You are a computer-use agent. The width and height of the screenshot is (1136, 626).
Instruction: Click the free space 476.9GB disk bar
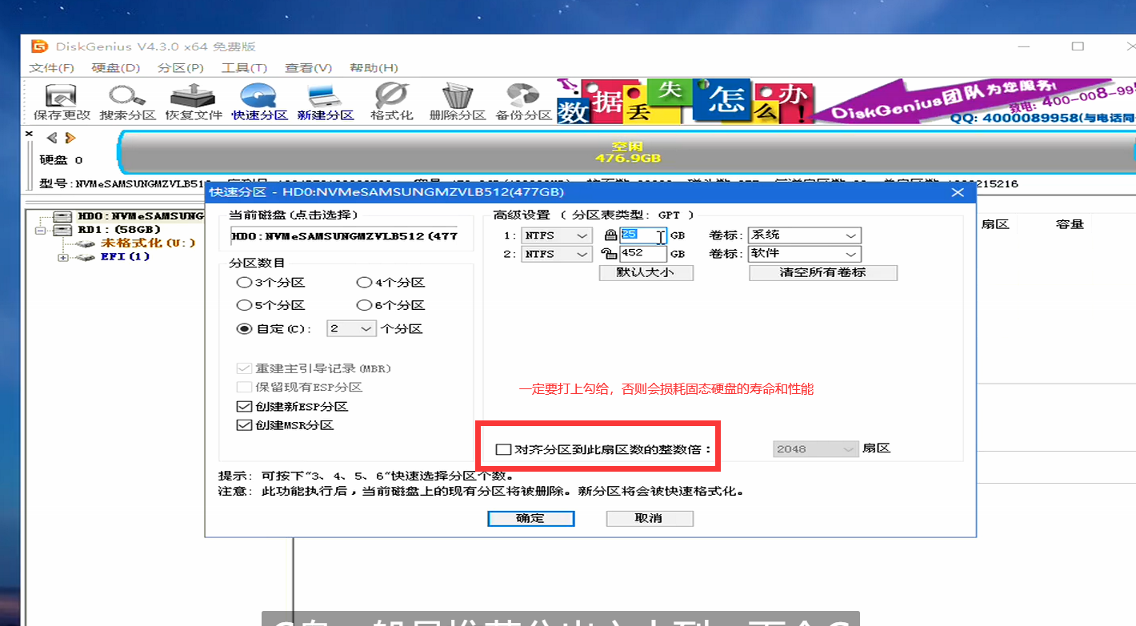(627, 152)
